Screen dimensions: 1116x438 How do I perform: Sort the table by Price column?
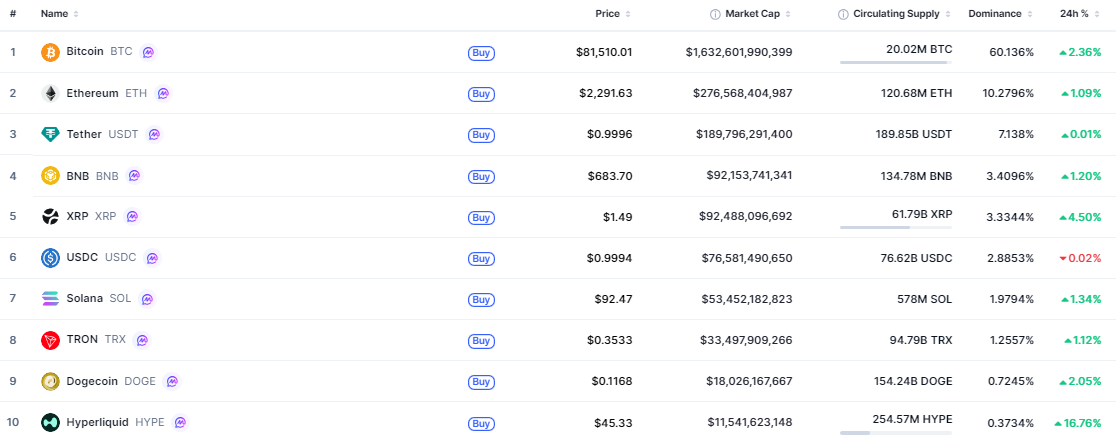tap(613, 14)
